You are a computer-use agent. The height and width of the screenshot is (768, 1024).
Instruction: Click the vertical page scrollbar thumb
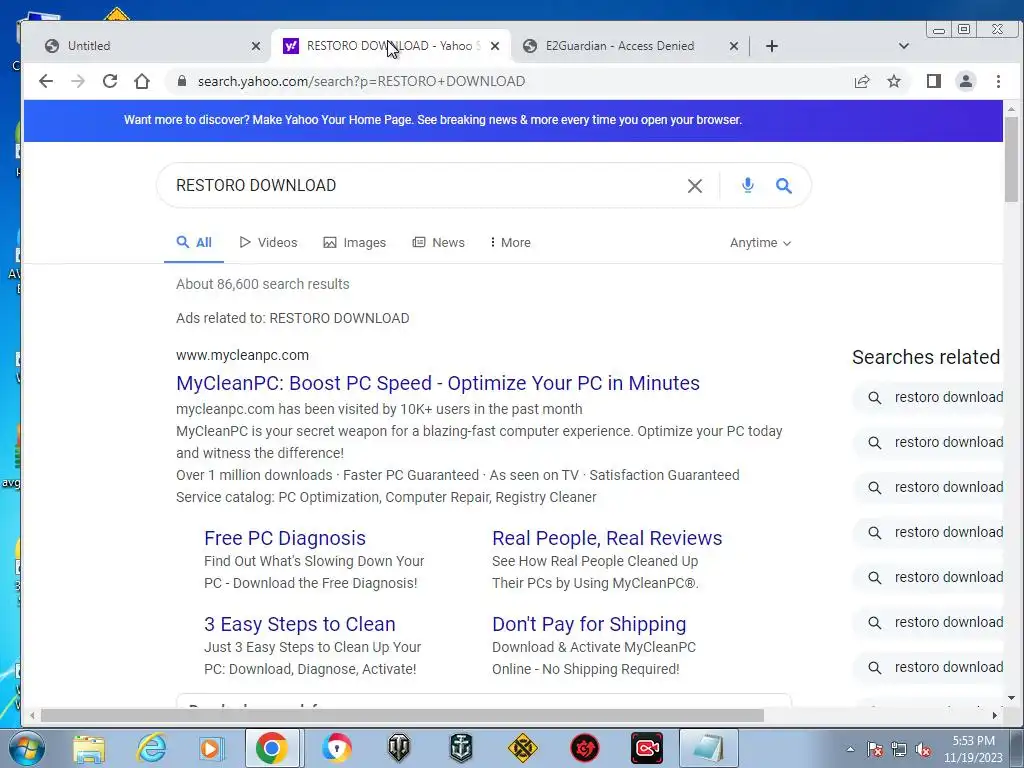1011,160
